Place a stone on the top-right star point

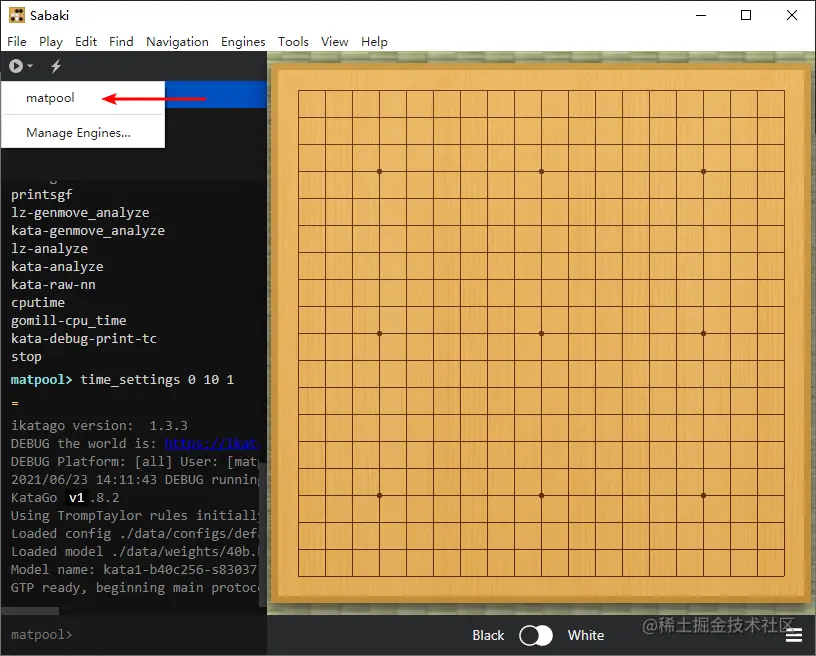[x=703, y=171]
